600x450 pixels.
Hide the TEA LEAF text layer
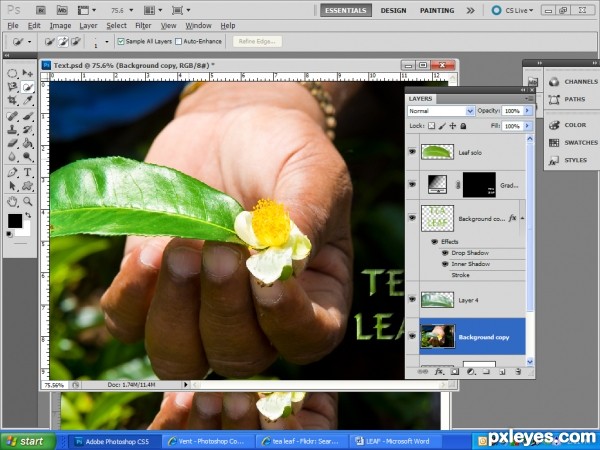coord(412,218)
